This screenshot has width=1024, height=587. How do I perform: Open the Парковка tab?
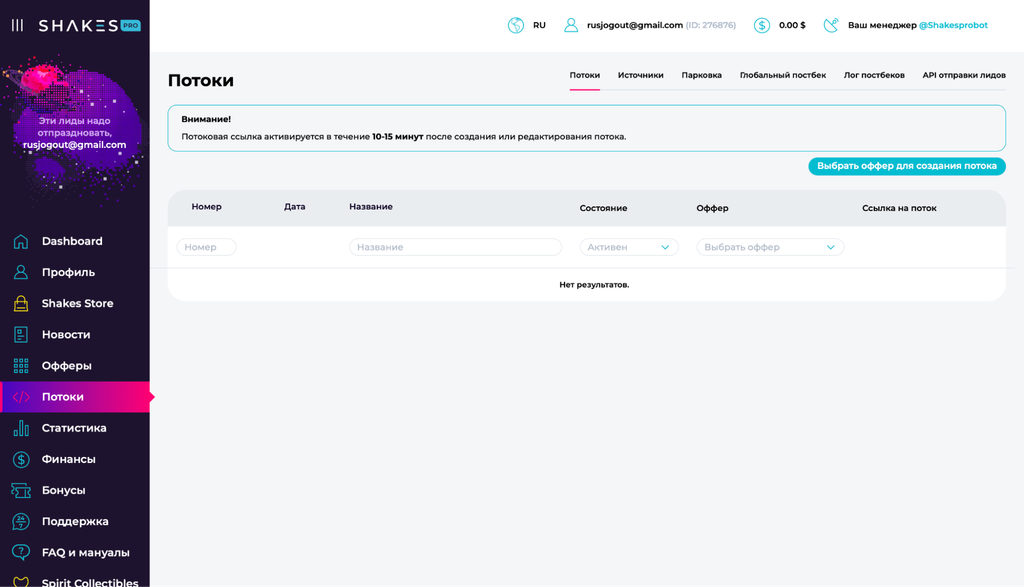click(x=701, y=75)
